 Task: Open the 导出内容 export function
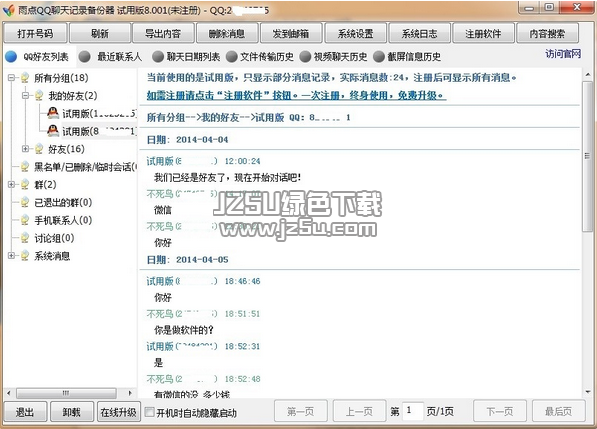point(163,33)
